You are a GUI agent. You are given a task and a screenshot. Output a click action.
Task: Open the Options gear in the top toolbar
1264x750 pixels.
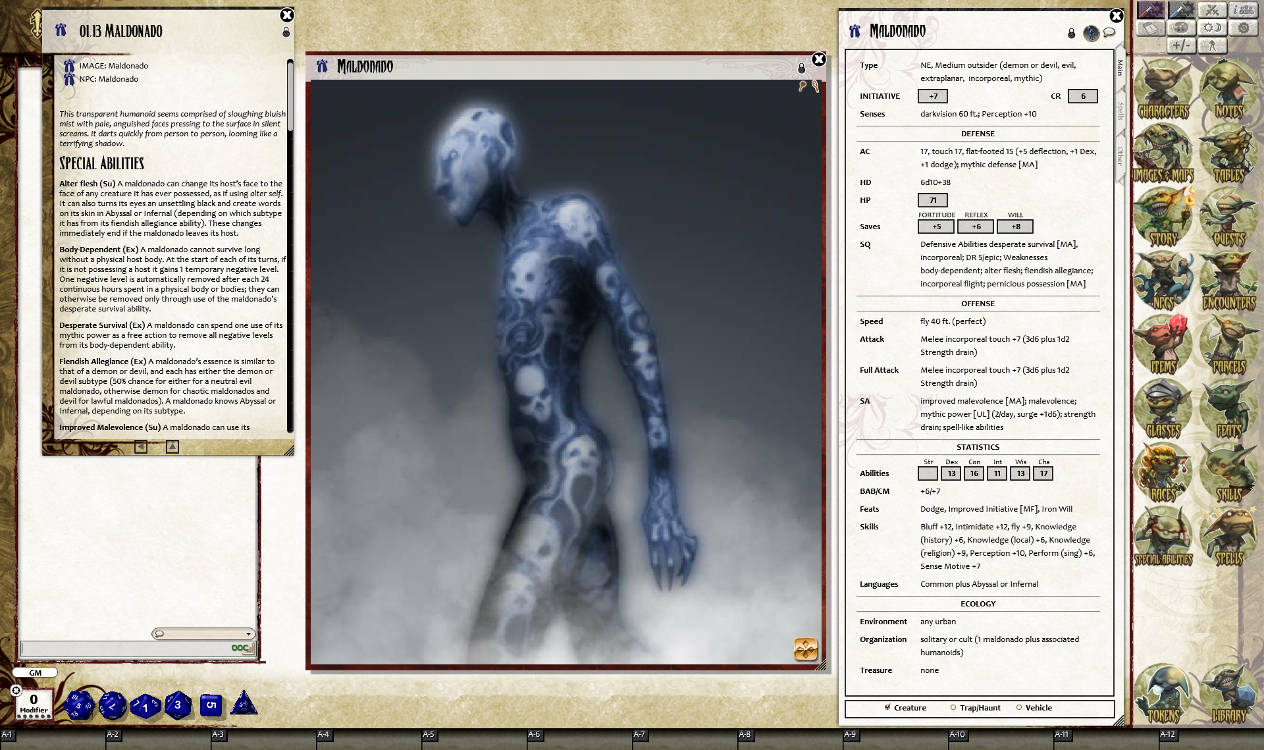[x=1244, y=28]
